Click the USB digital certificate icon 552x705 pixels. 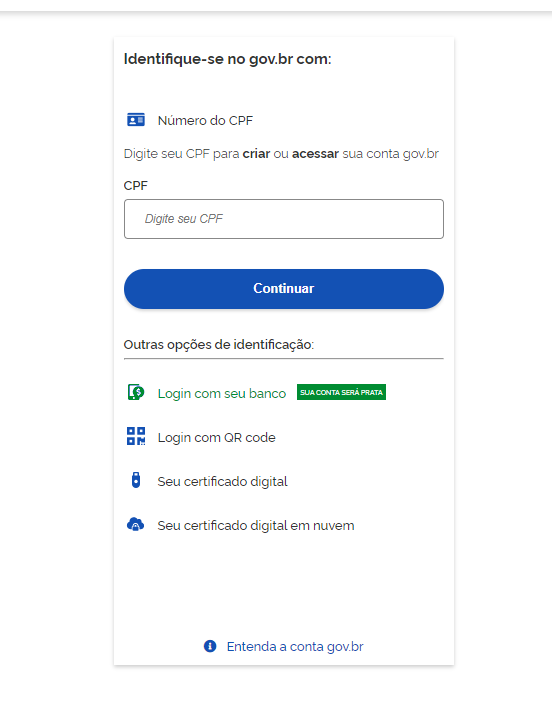136,480
